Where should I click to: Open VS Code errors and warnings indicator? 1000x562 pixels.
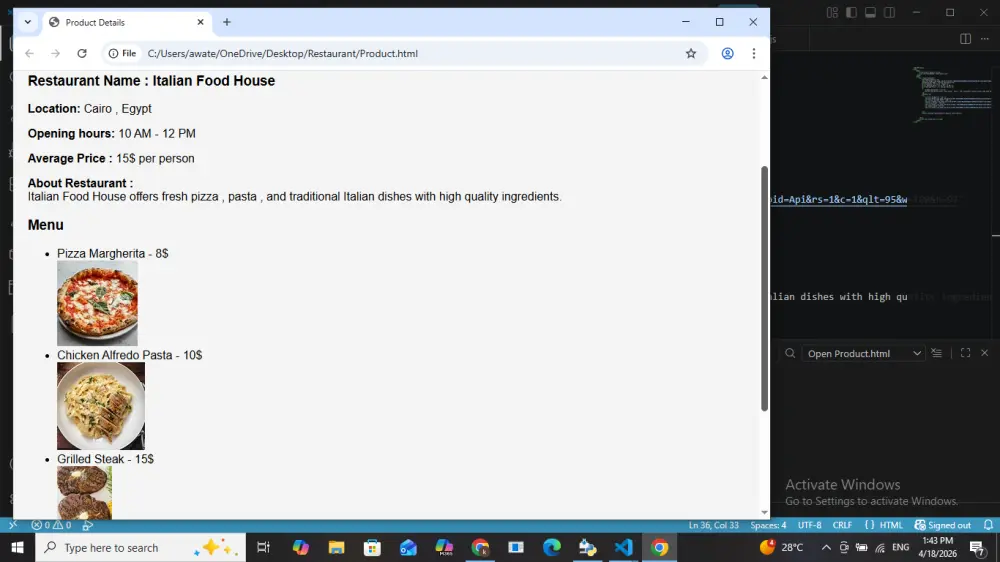[51, 525]
